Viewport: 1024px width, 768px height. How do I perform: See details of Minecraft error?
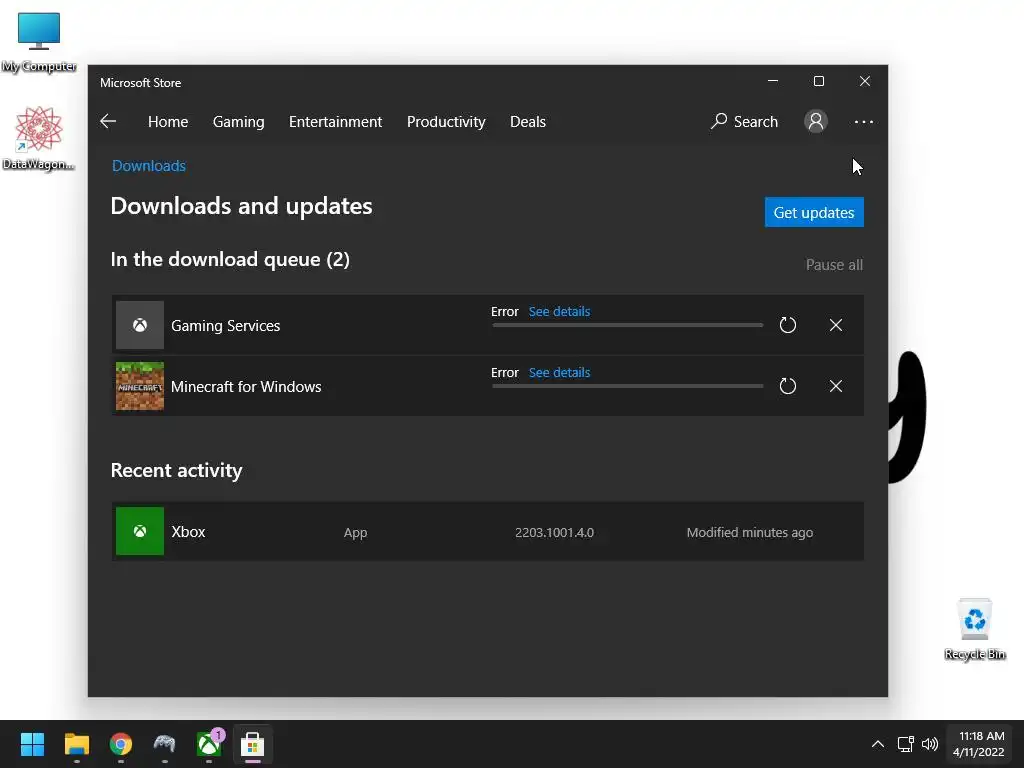click(559, 372)
